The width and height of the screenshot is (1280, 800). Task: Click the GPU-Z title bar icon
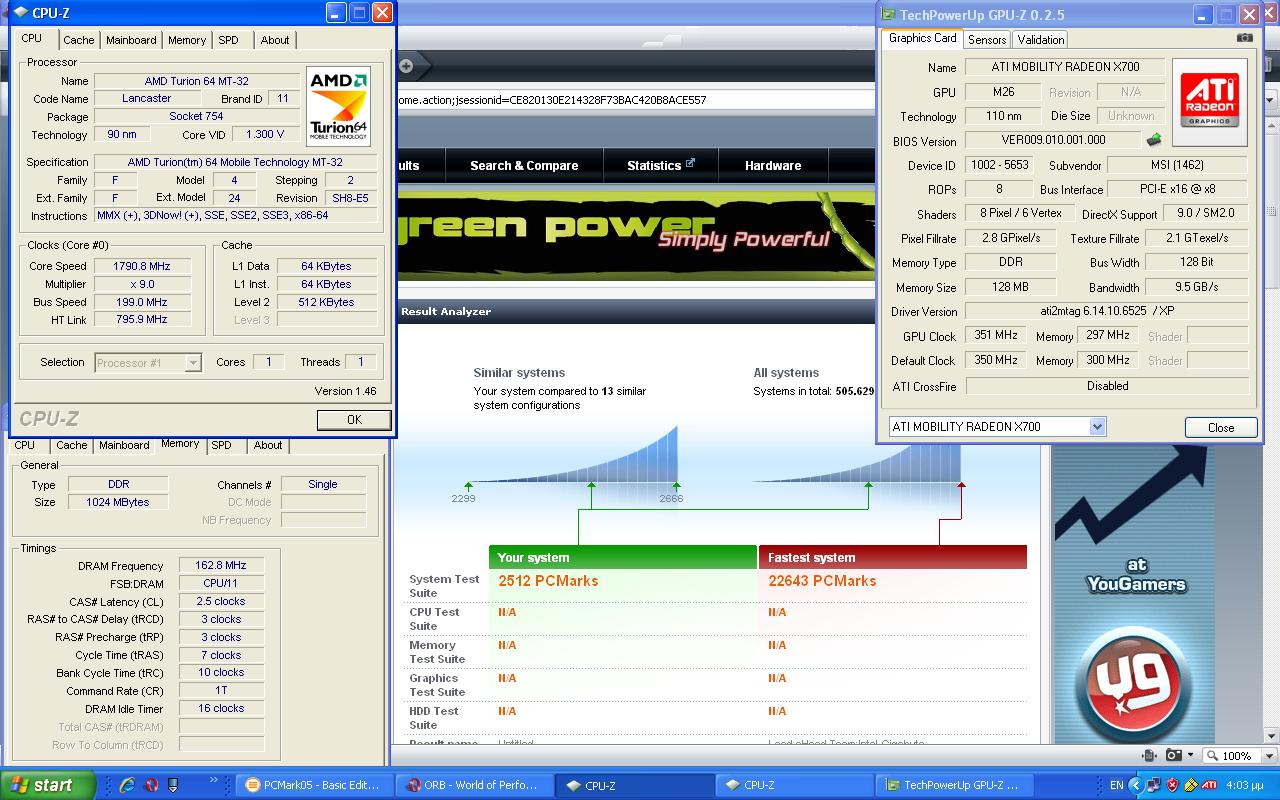(888, 14)
